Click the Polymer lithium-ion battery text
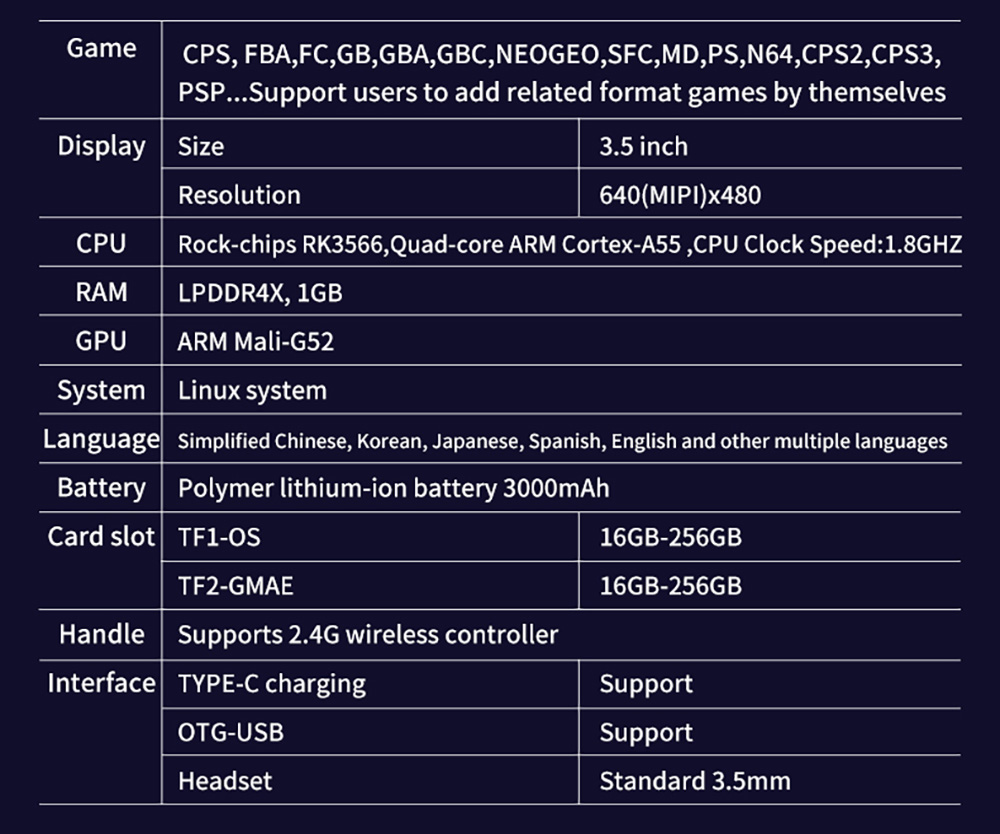This screenshot has width=1000, height=834. tap(393, 489)
